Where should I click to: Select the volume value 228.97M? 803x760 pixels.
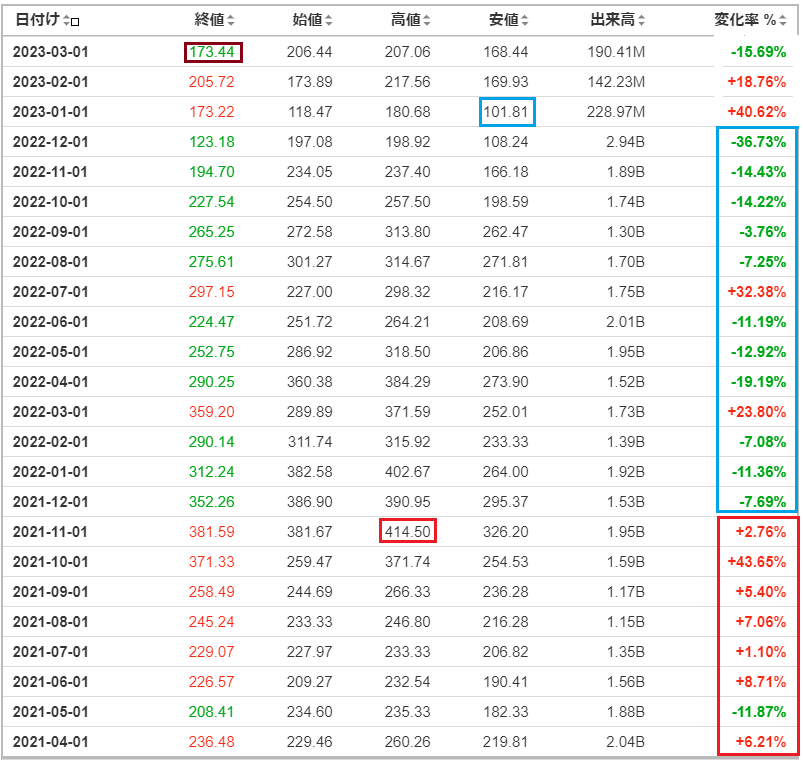[x=616, y=112]
